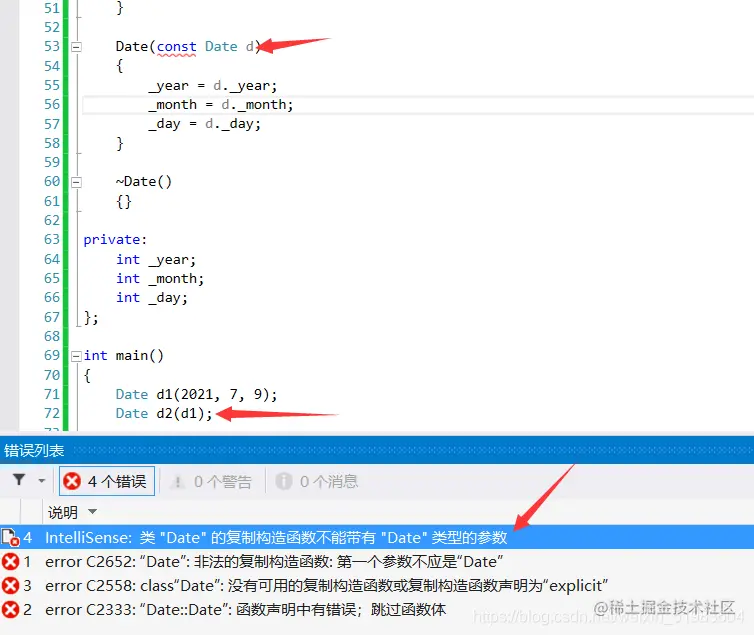Select error C2558 row
The height and width of the screenshot is (635, 754).
pos(377,585)
